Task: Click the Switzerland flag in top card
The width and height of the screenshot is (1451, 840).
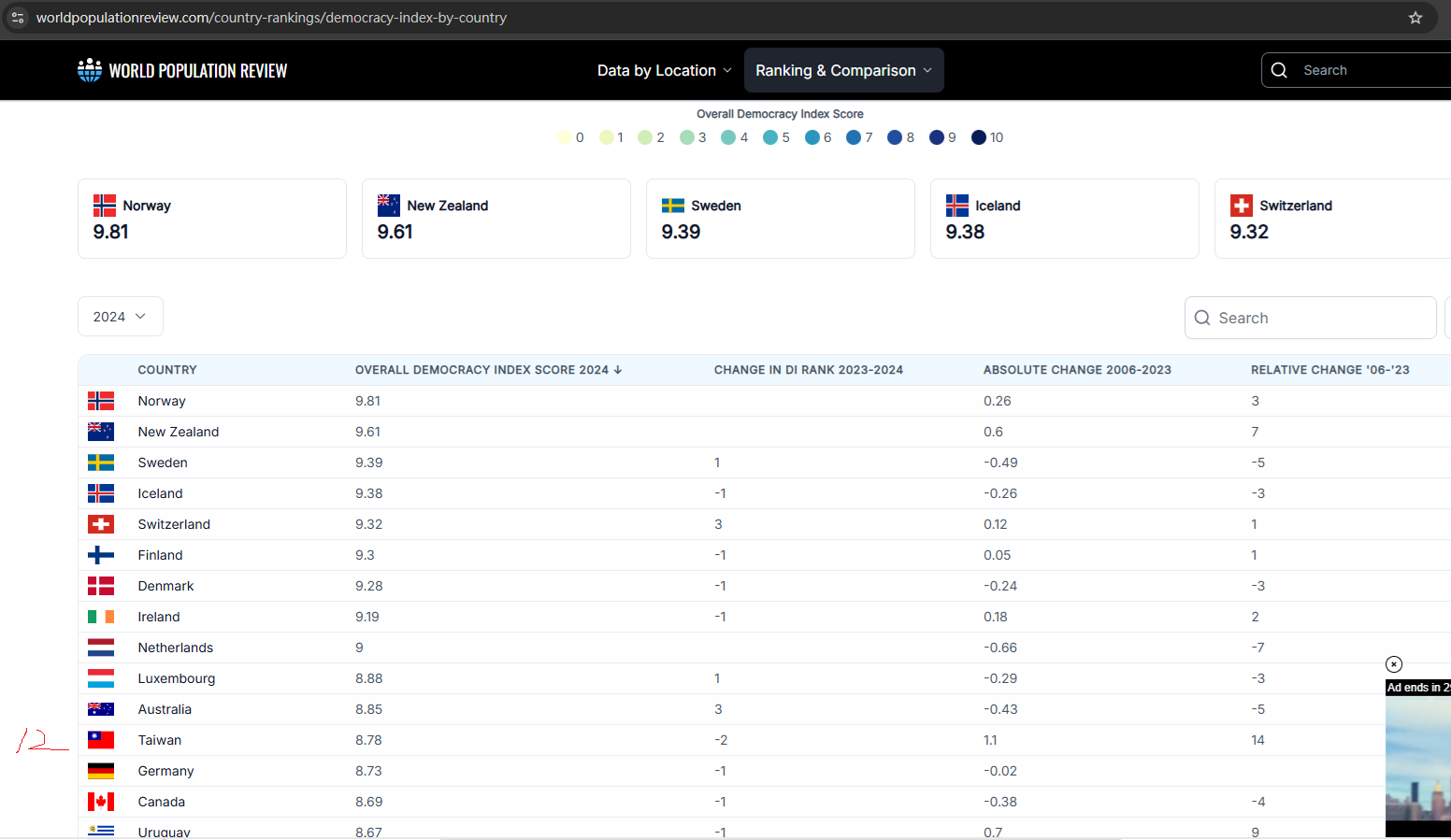Action: pos(1241,206)
